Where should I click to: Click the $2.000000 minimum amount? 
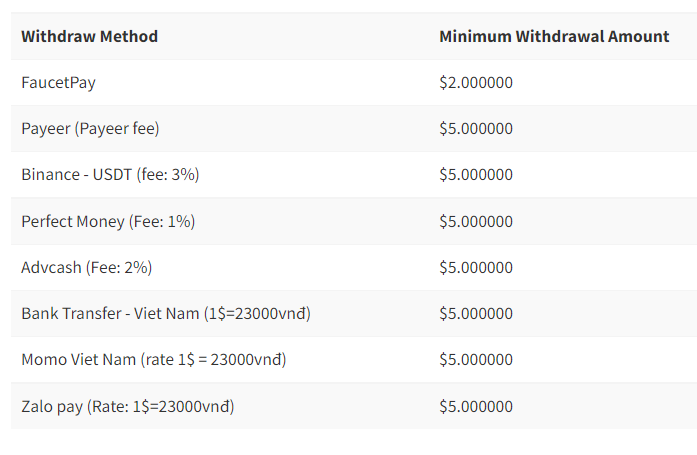tap(476, 83)
